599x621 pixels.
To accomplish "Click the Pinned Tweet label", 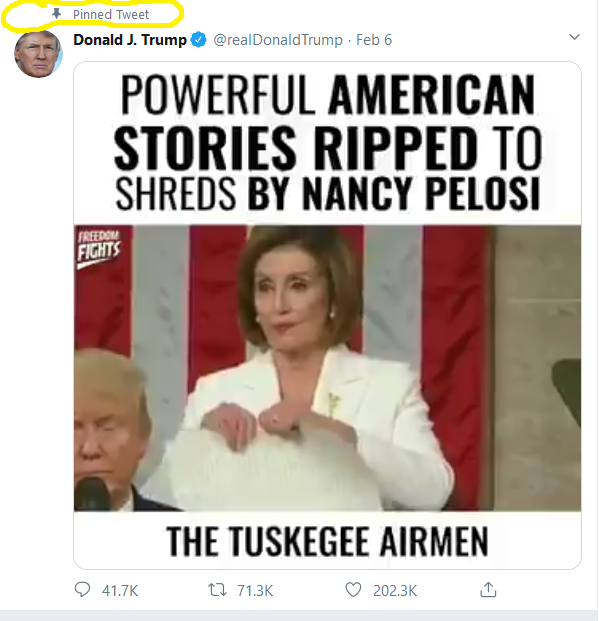I will pos(111,15).
